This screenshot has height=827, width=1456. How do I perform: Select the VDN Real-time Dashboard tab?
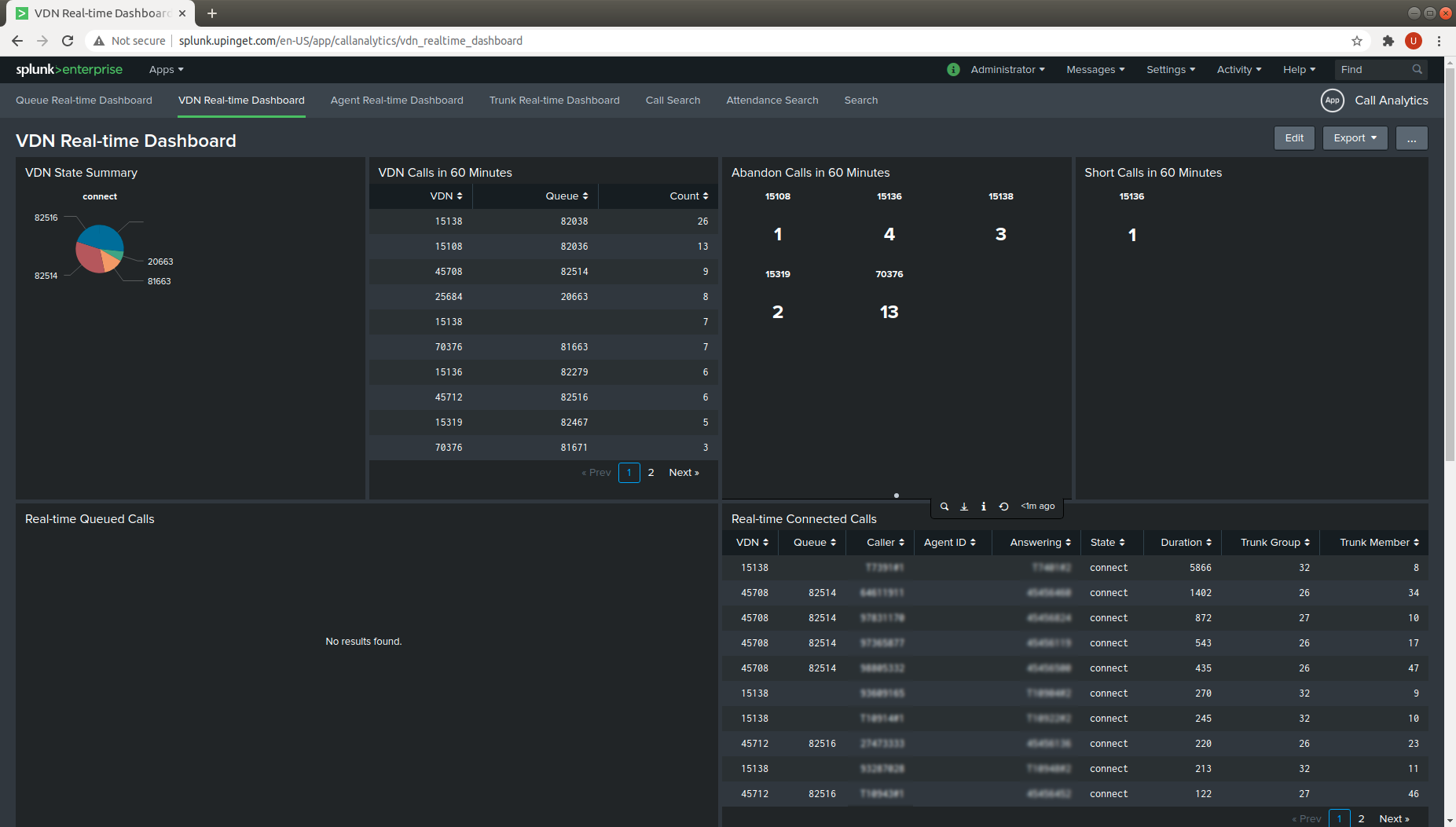point(241,101)
